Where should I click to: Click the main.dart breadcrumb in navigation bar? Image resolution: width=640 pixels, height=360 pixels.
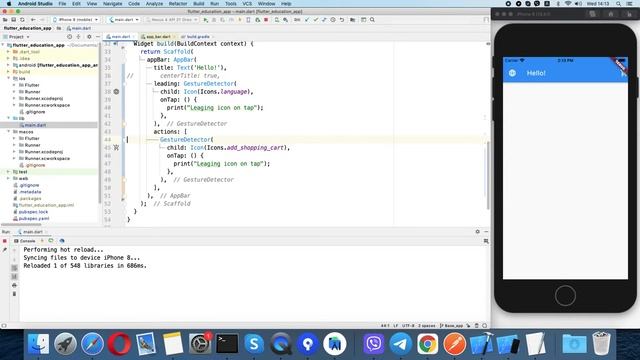click(79, 28)
